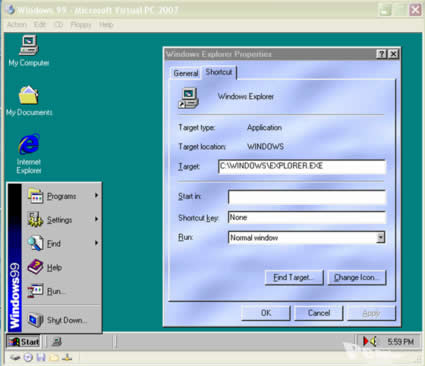Click Help book icon in Start menu
Image resolution: width=425 pixels, height=366 pixels.
pos(35,267)
